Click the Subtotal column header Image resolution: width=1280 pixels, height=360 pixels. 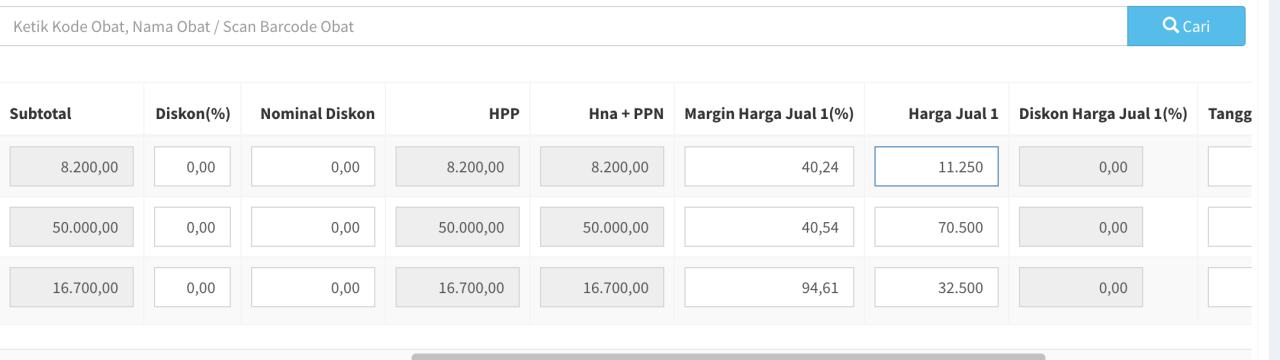pyautogui.click(x=41, y=114)
